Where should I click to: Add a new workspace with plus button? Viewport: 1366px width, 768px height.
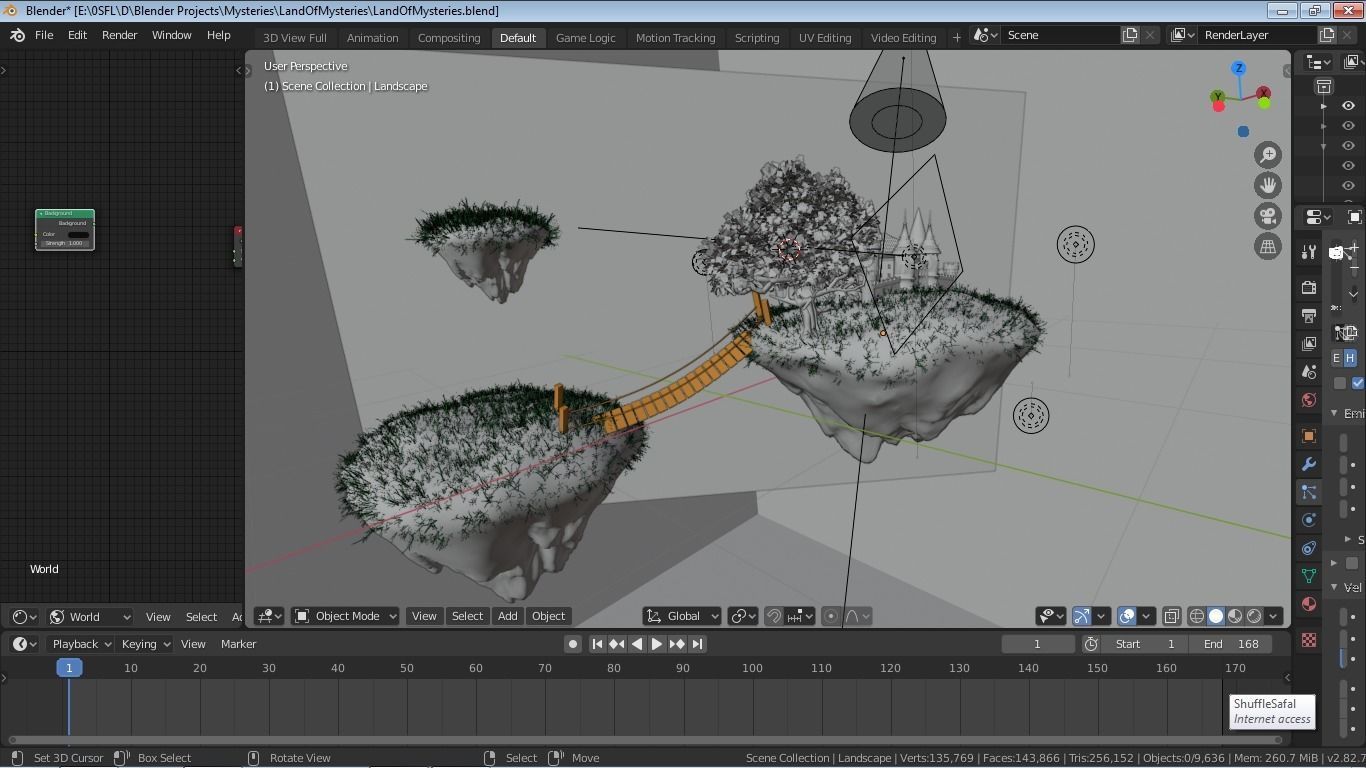pyautogui.click(x=956, y=38)
